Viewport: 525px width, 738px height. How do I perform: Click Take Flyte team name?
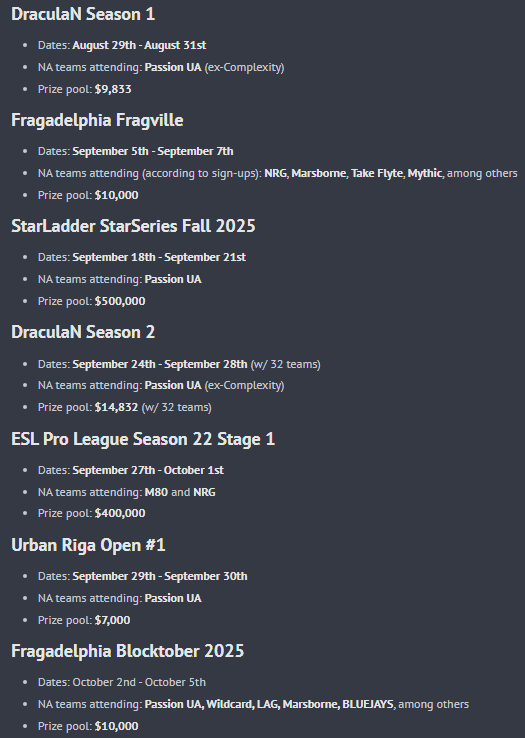[377, 173]
